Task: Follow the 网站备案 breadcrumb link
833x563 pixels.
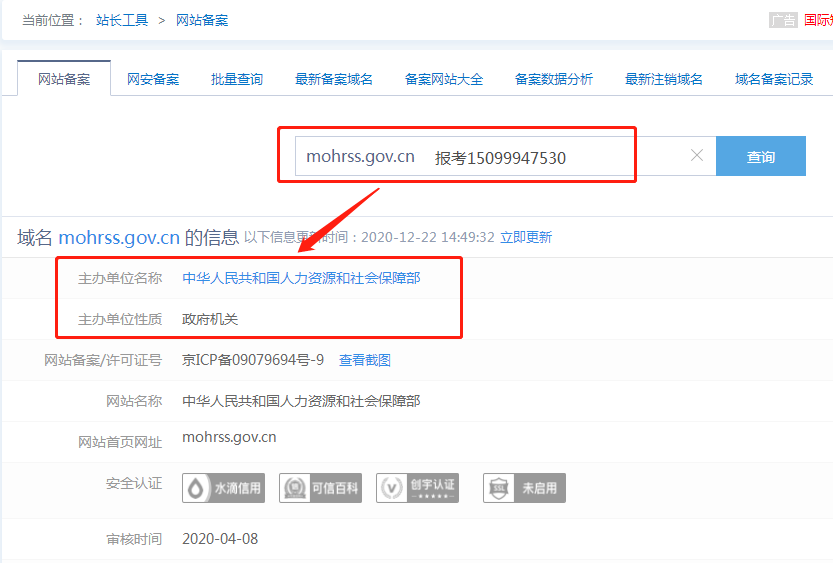Action: pyautogui.click(x=202, y=20)
